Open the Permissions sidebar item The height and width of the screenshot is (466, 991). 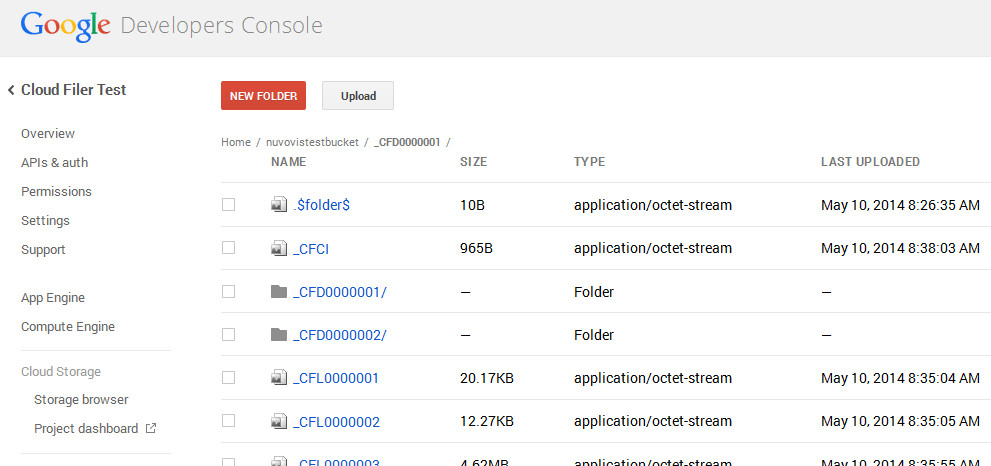coord(56,191)
